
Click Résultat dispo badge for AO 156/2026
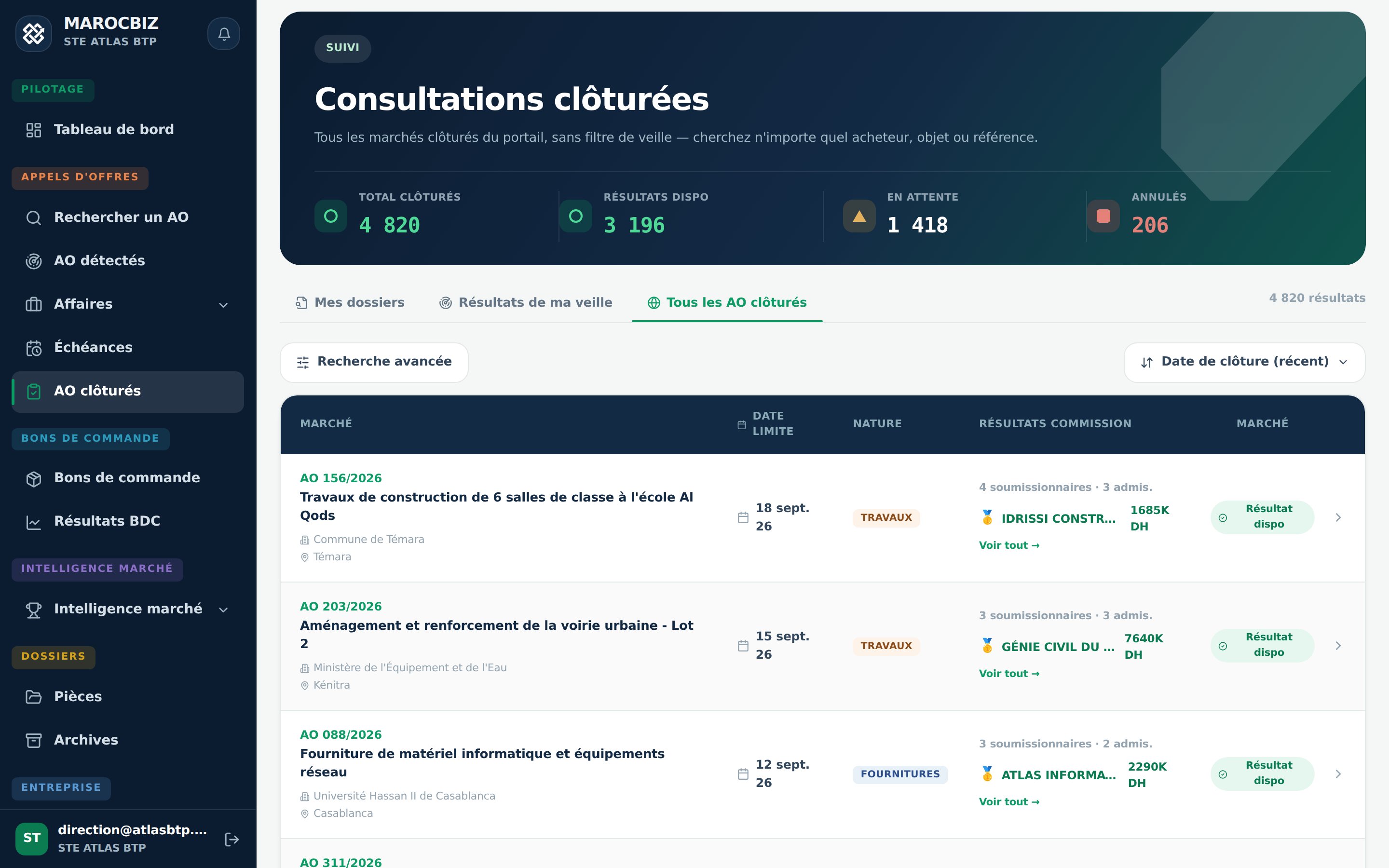point(1262,517)
